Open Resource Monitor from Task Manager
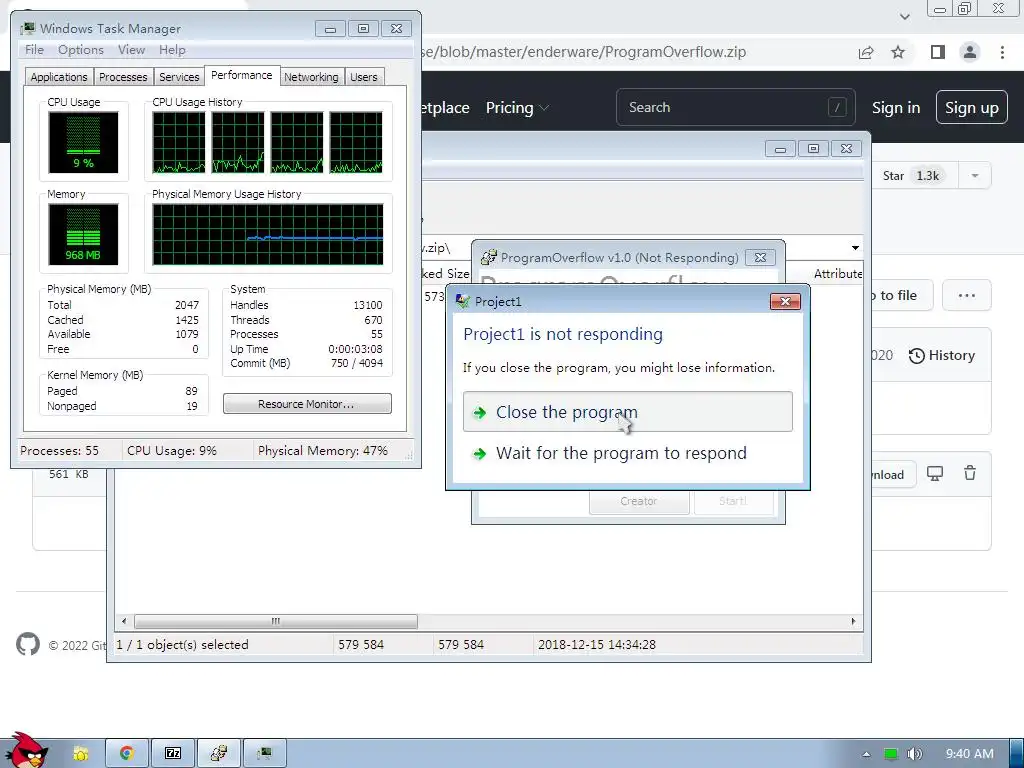 click(307, 404)
